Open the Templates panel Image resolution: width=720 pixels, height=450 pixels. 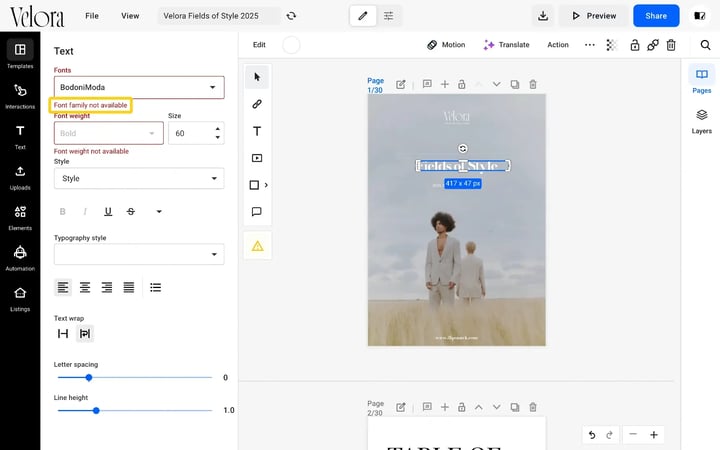(20, 54)
